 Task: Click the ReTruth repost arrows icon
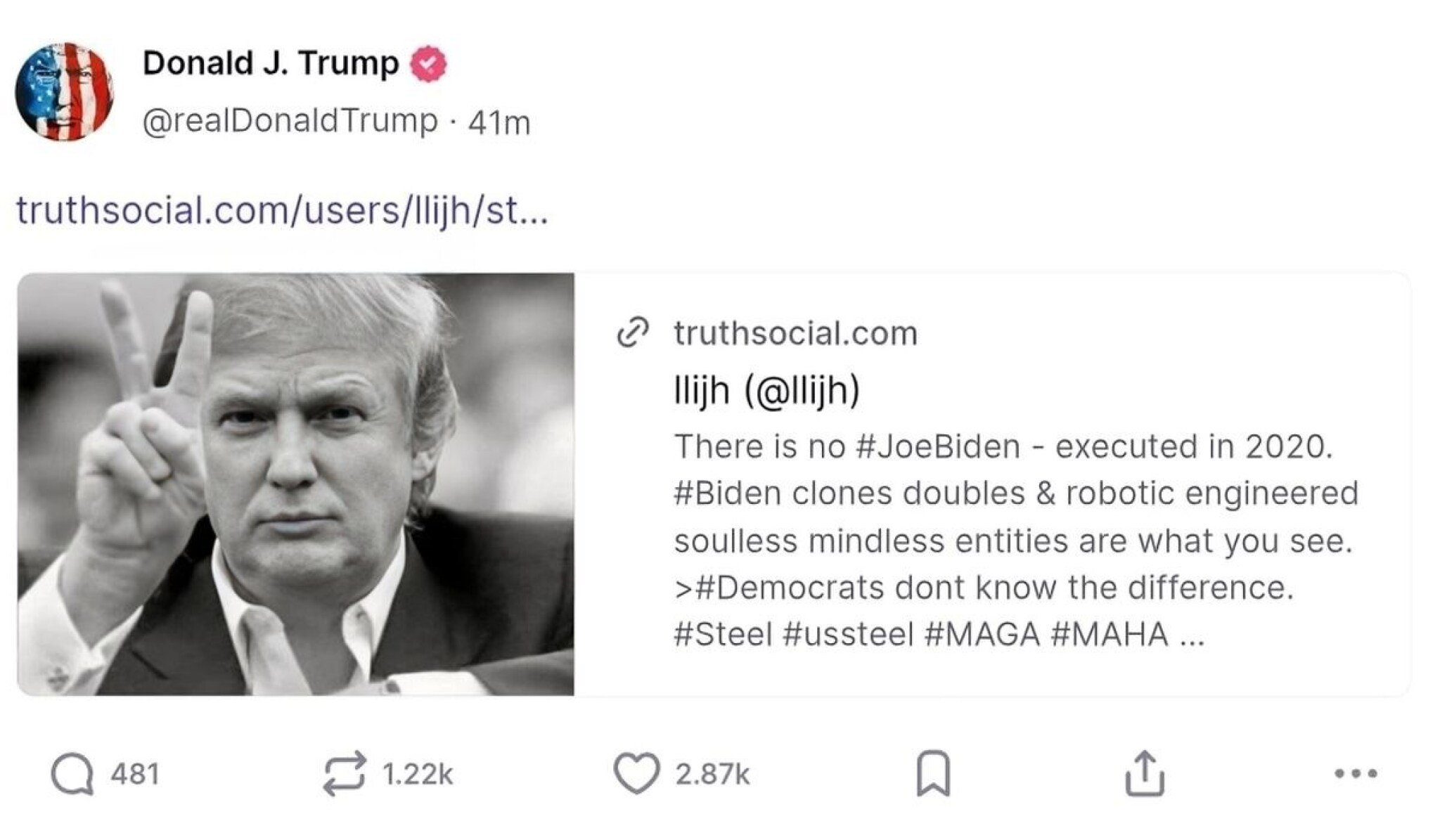tap(345, 774)
